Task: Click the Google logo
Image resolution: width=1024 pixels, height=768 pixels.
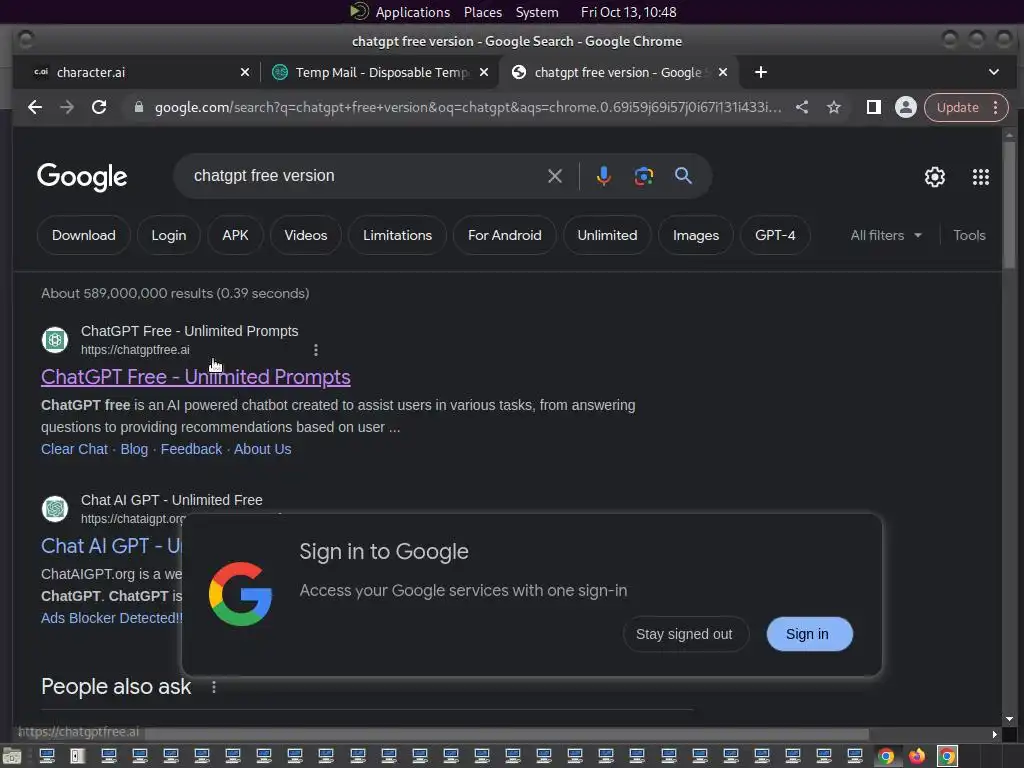Action: click(82, 176)
